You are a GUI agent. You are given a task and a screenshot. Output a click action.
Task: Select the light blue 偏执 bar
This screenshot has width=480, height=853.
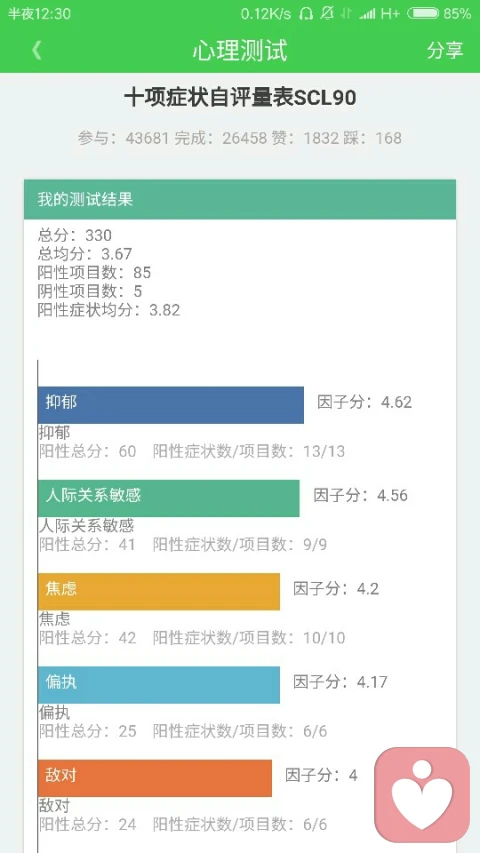(159, 684)
